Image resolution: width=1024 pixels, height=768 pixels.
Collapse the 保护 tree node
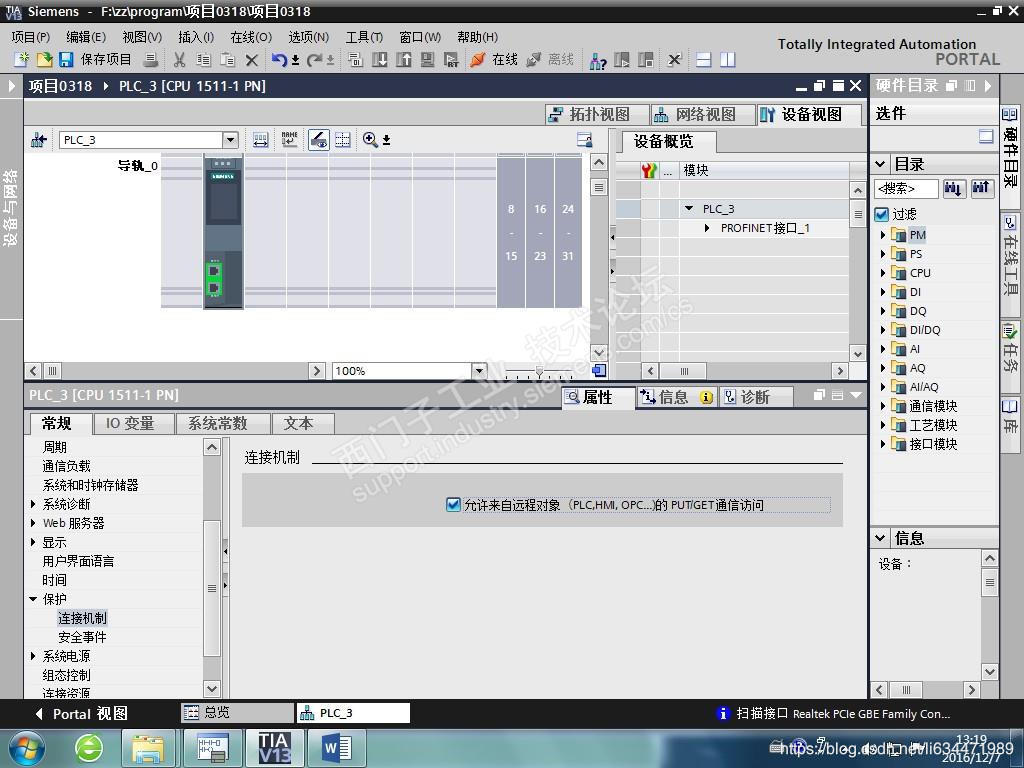(x=33, y=599)
